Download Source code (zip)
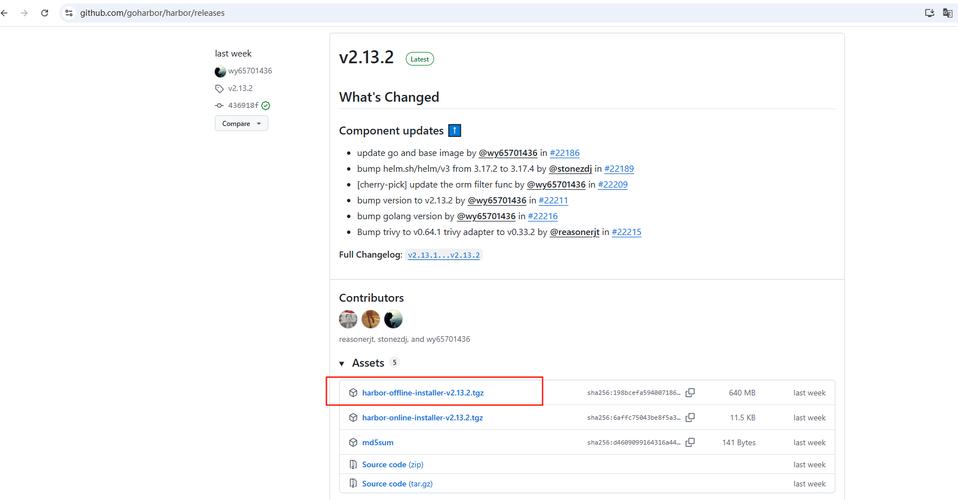 392,465
